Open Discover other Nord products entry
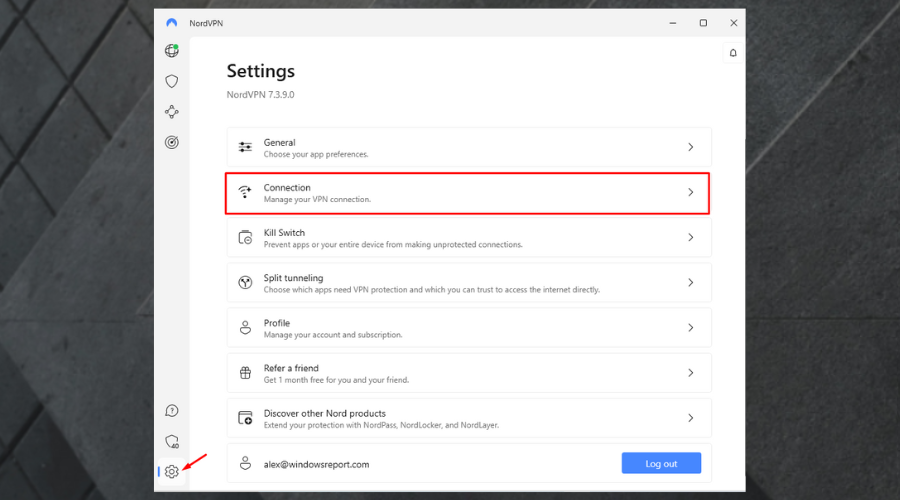The height and width of the screenshot is (500, 900). click(324, 413)
